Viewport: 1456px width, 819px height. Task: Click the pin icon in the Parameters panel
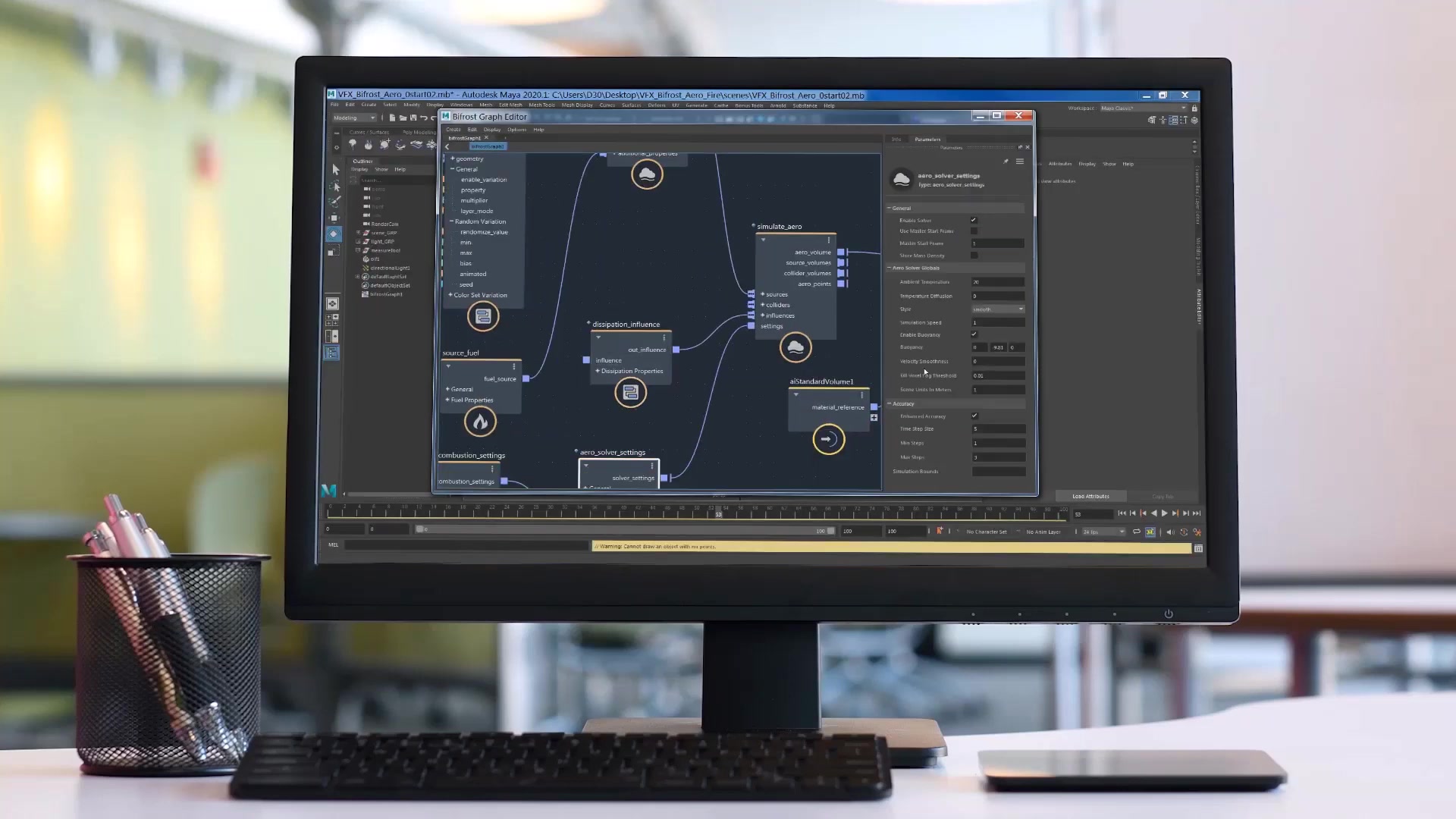(x=1006, y=161)
